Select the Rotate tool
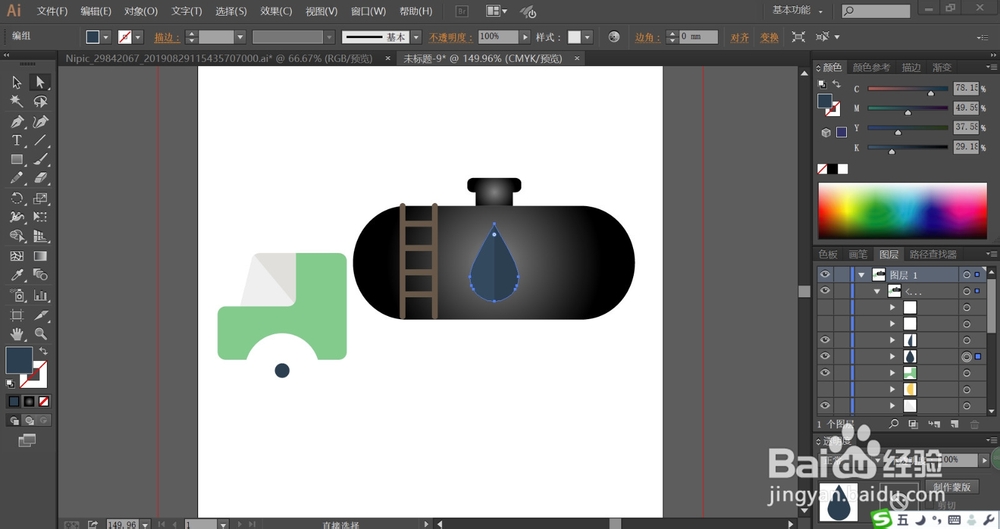This screenshot has height=529, width=1000. [17, 198]
